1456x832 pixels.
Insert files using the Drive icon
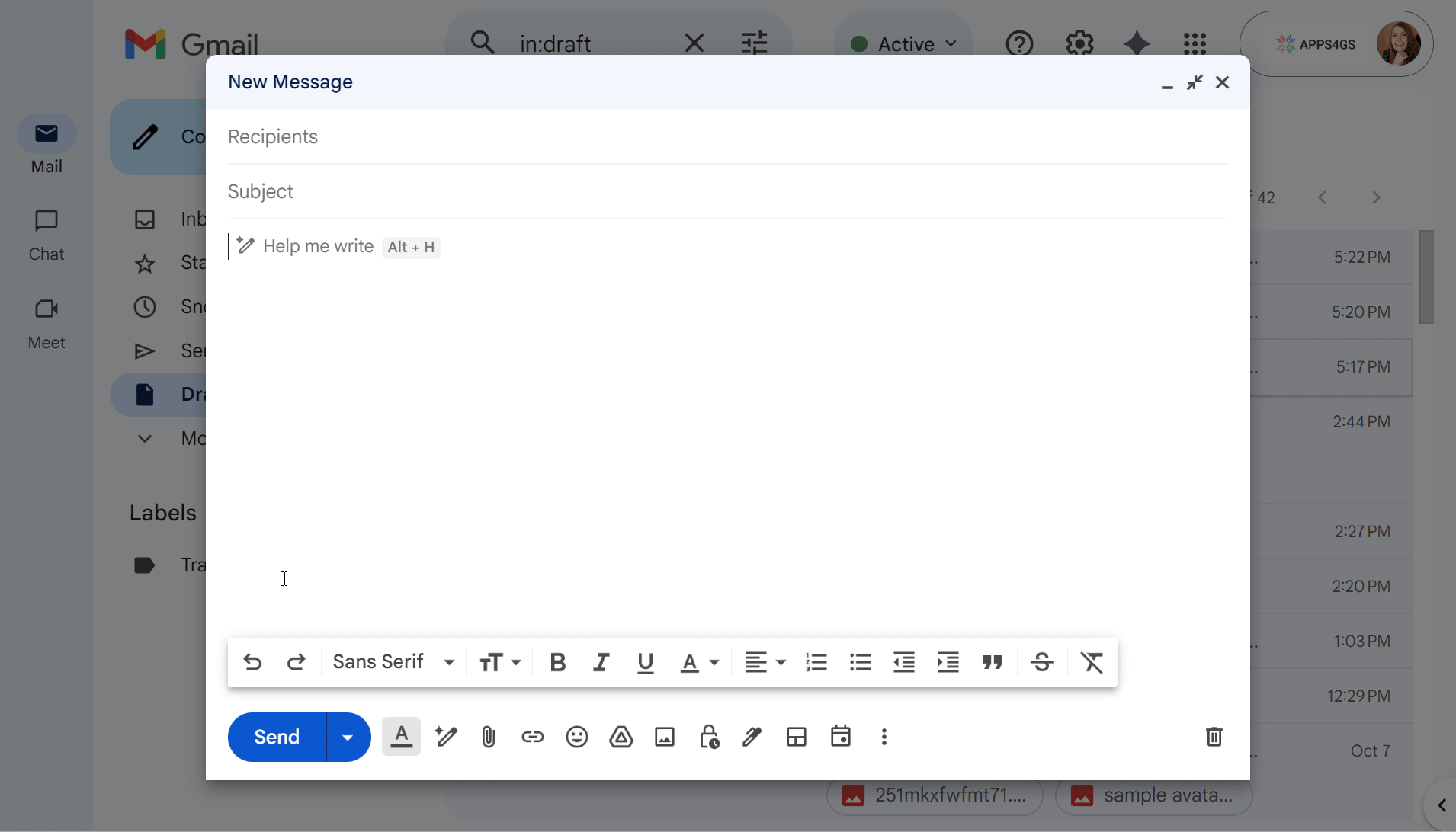(x=621, y=737)
